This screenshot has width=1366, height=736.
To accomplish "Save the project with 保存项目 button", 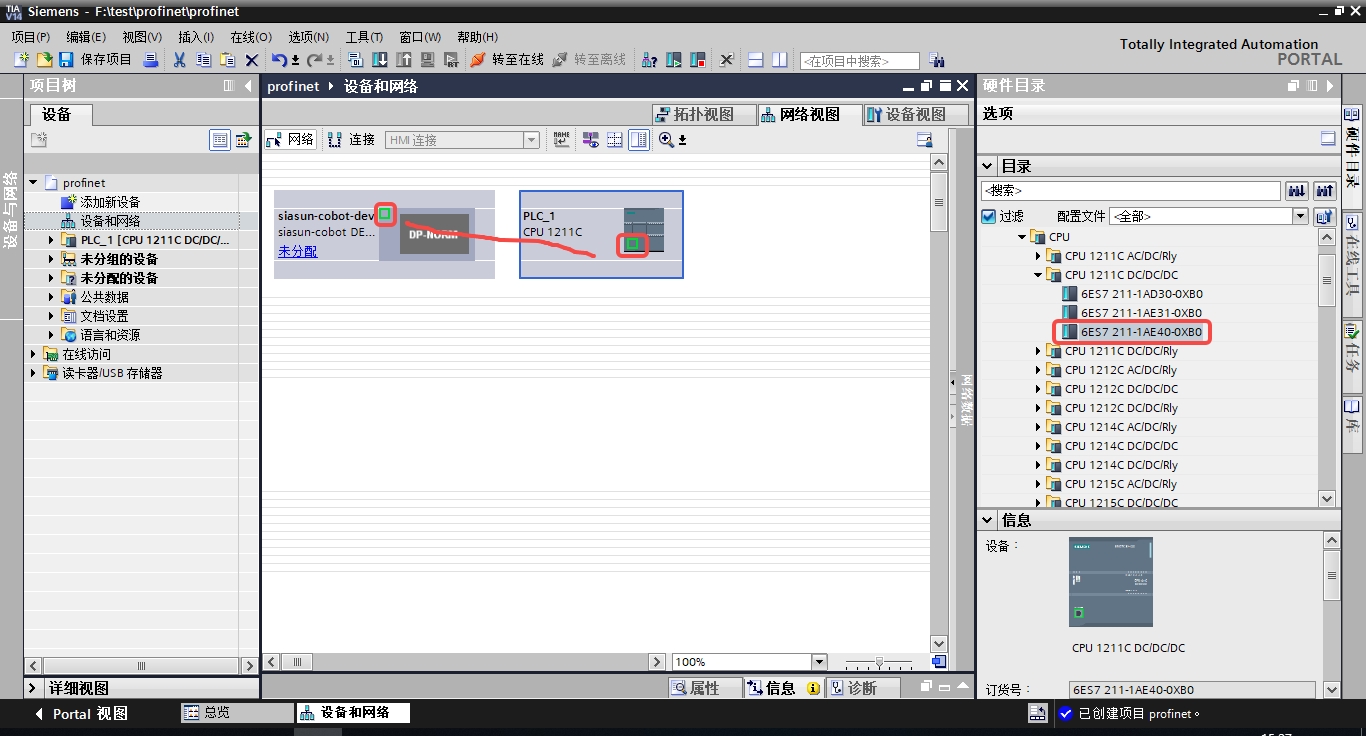I will click(95, 60).
